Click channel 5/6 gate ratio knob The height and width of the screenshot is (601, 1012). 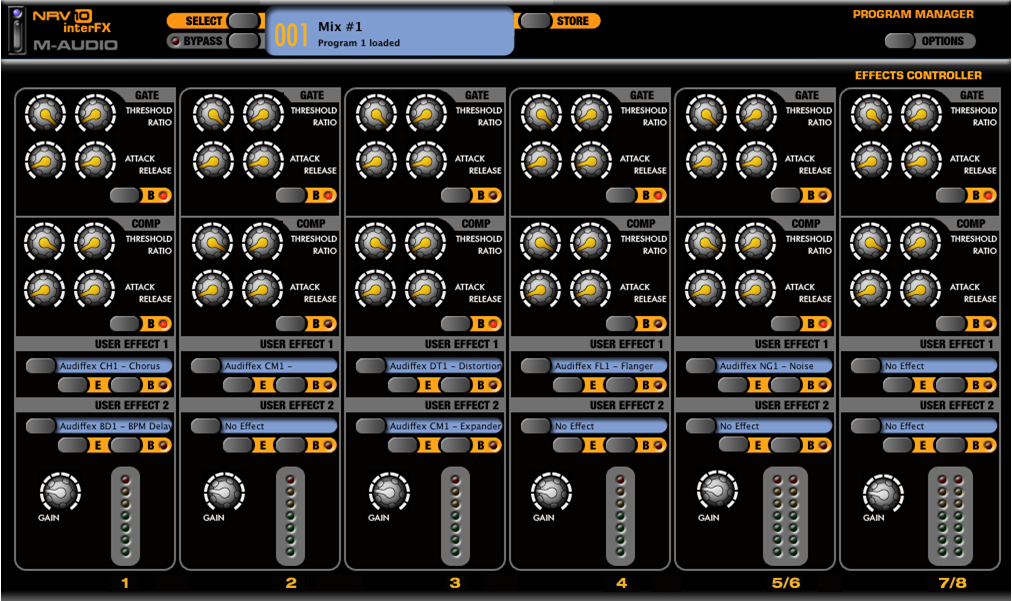[756, 114]
